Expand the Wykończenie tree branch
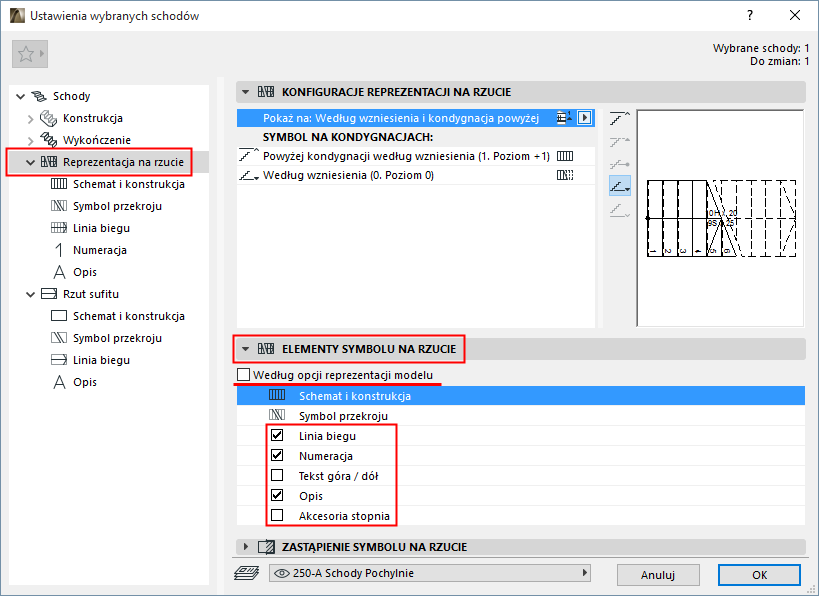This screenshot has width=819, height=596. pyautogui.click(x=30, y=141)
